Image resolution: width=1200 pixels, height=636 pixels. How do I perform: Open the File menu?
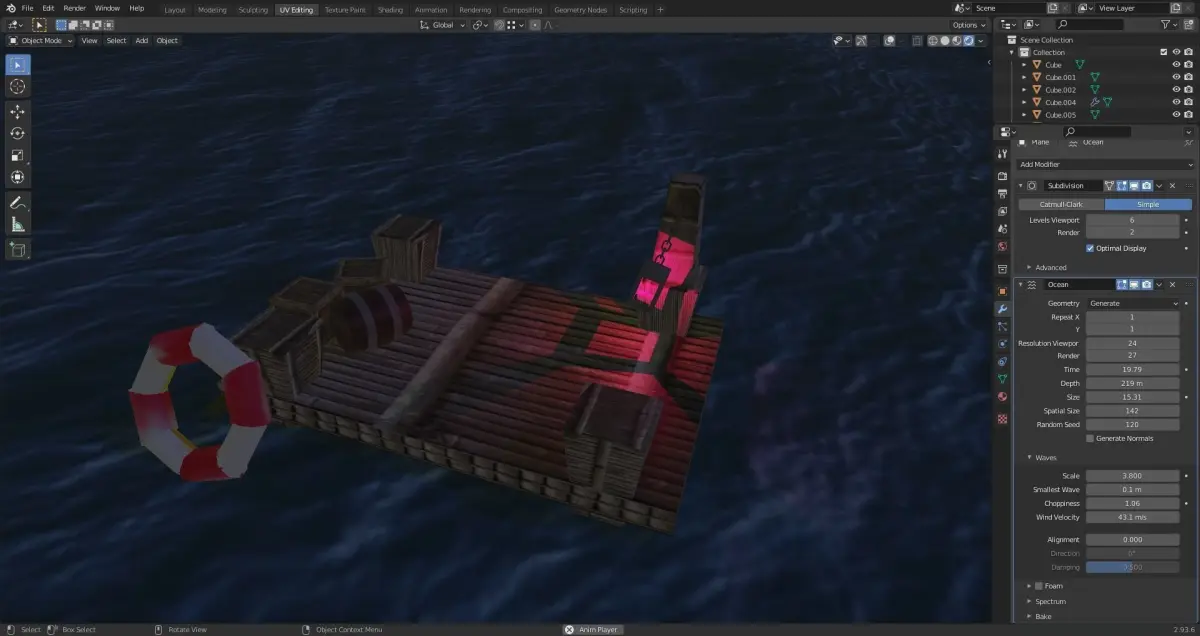(27, 8)
